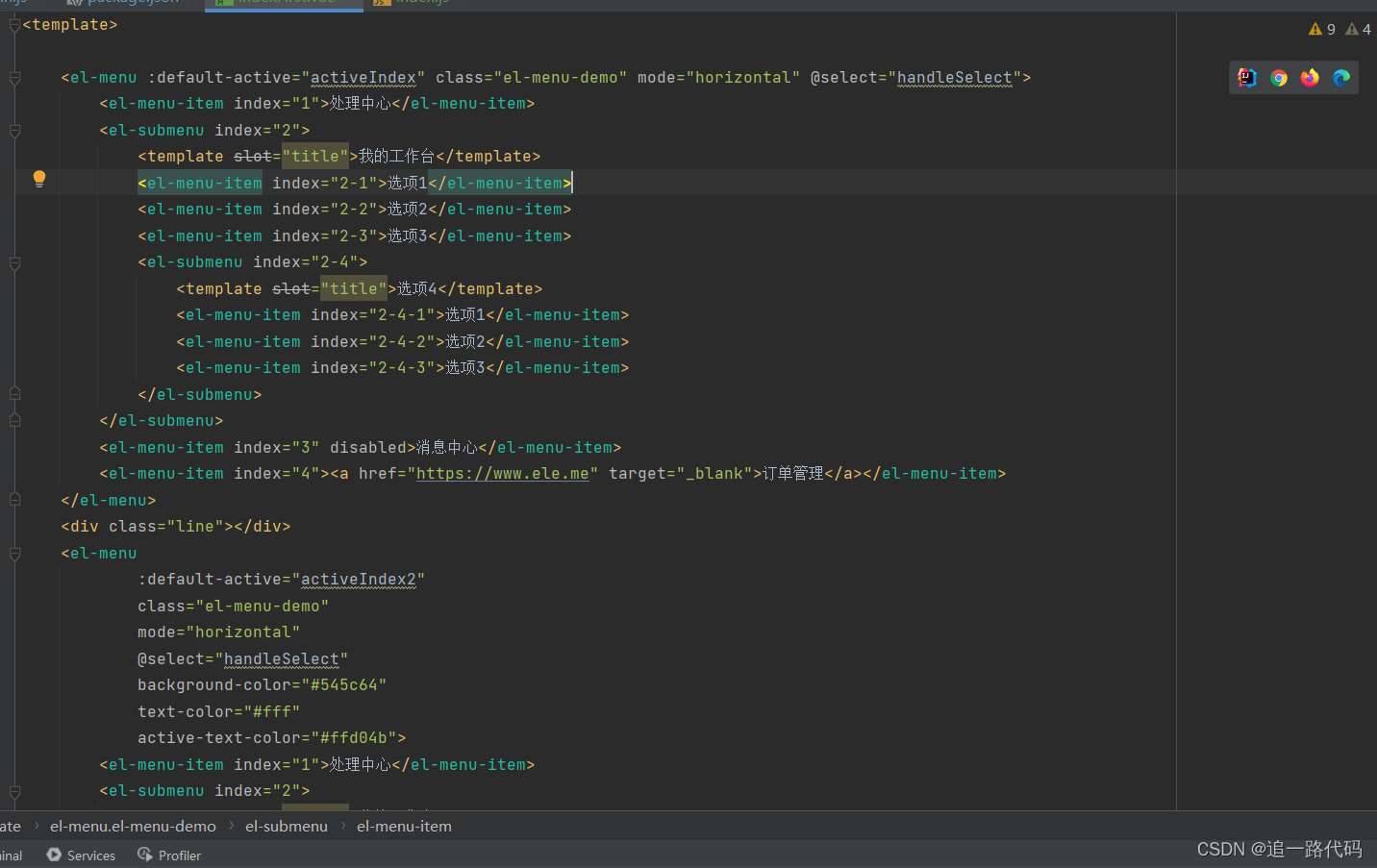This screenshot has width=1377, height=868.
Task: Collapse the el-menu code fold region
Action: (13, 78)
